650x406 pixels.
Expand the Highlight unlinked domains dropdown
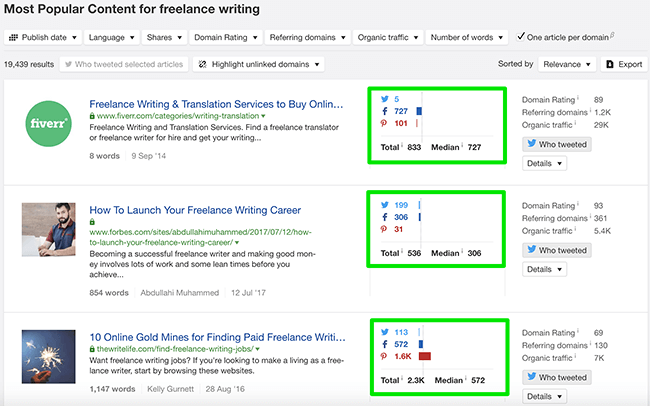(259, 64)
